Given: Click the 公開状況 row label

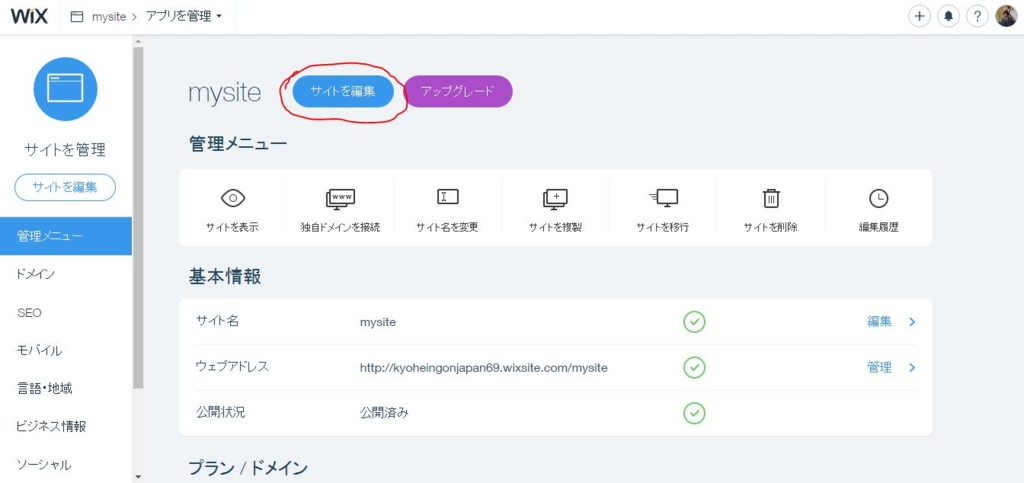Looking at the screenshot, I should pyautogui.click(x=221, y=412).
